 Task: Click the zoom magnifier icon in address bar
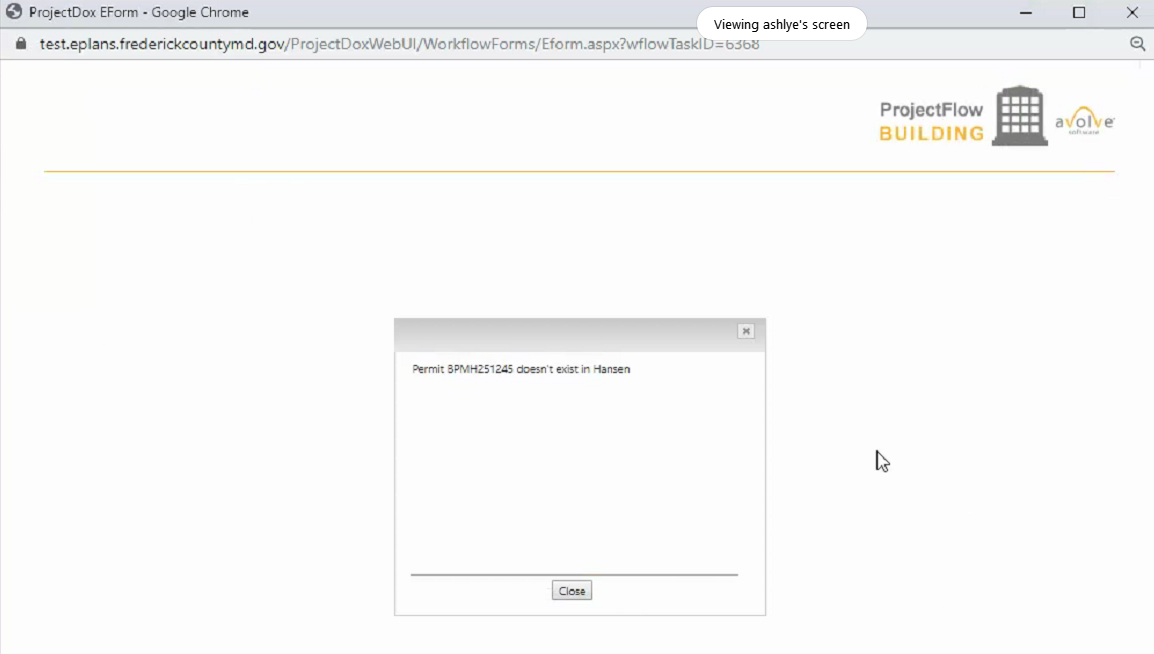[1138, 44]
